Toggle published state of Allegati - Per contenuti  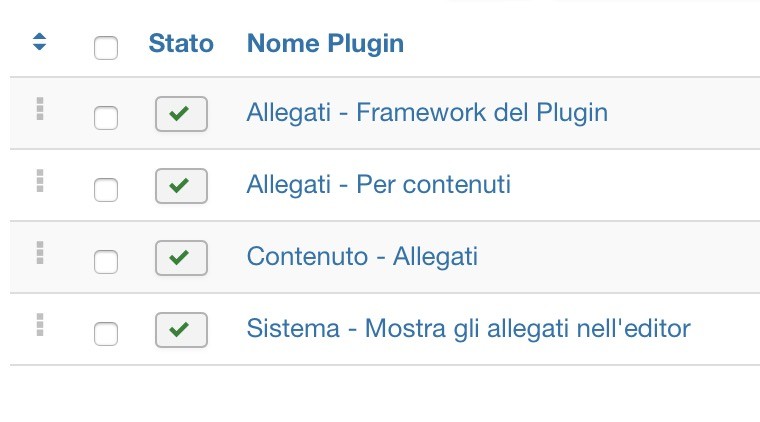click(x=181, y=186)
